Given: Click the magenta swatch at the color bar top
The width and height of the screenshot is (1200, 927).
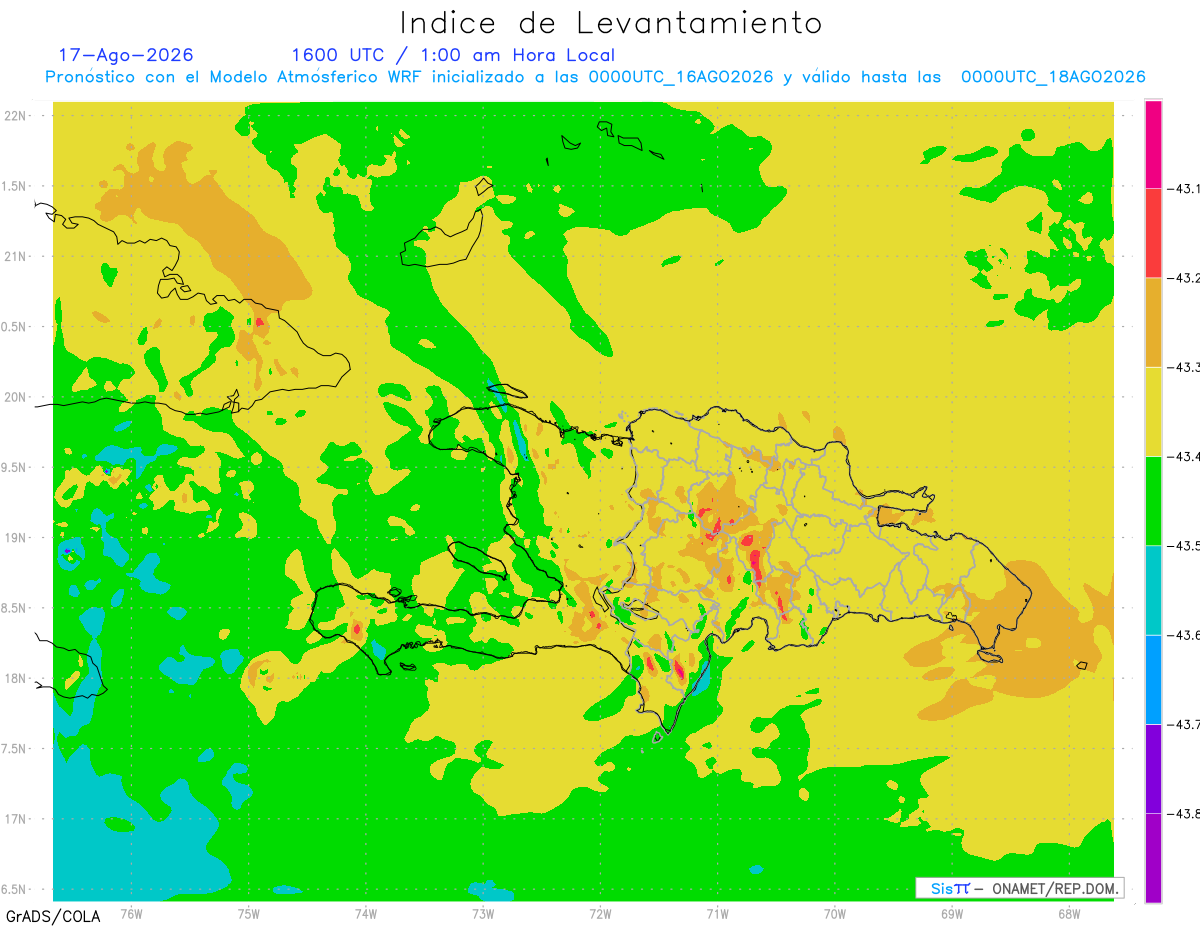Looking at the screenshot, I should (1153, 144).
